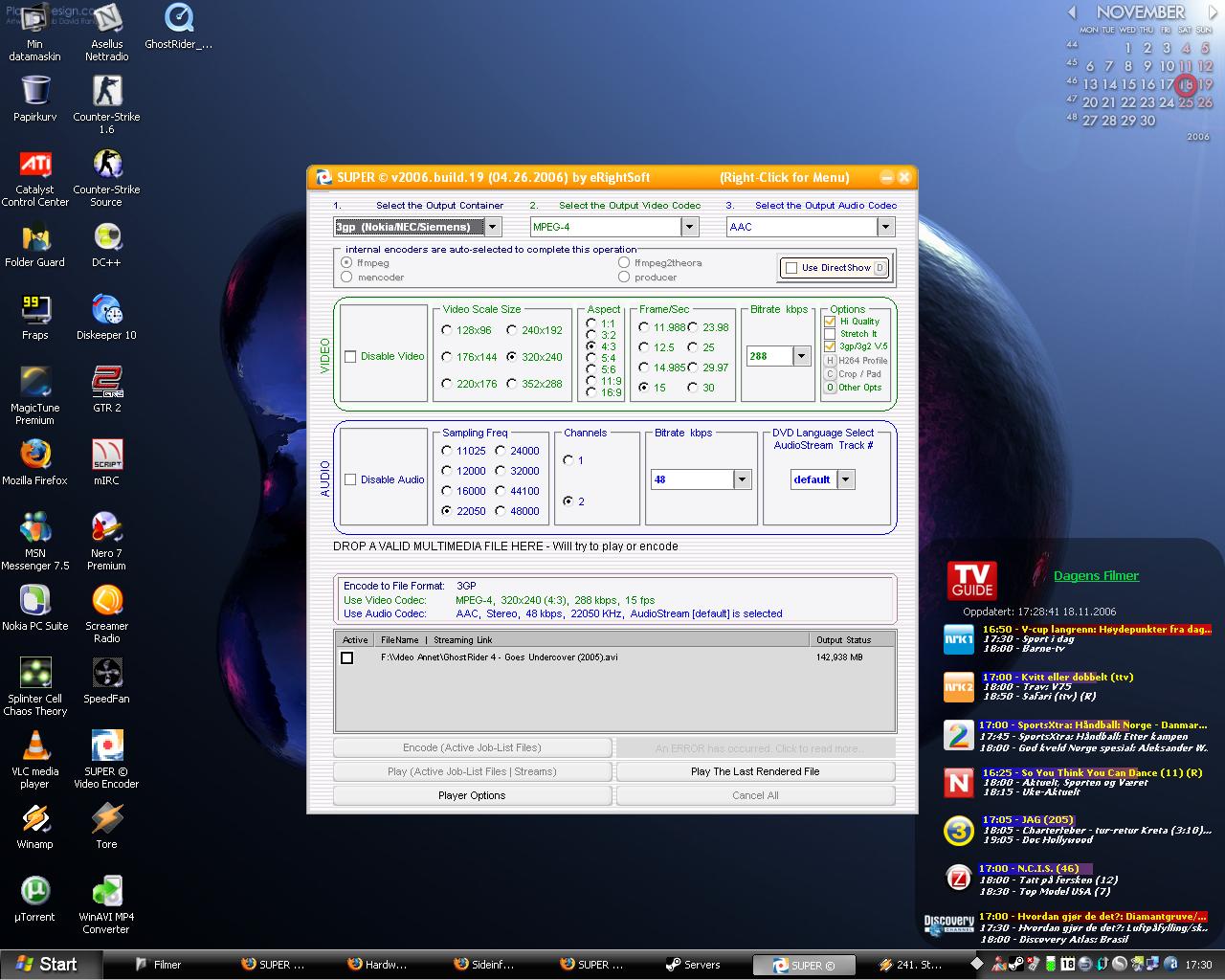Screen dimensions: 1225x980
Task: Select mencoder as encoder
Action: tap(346, 278)
